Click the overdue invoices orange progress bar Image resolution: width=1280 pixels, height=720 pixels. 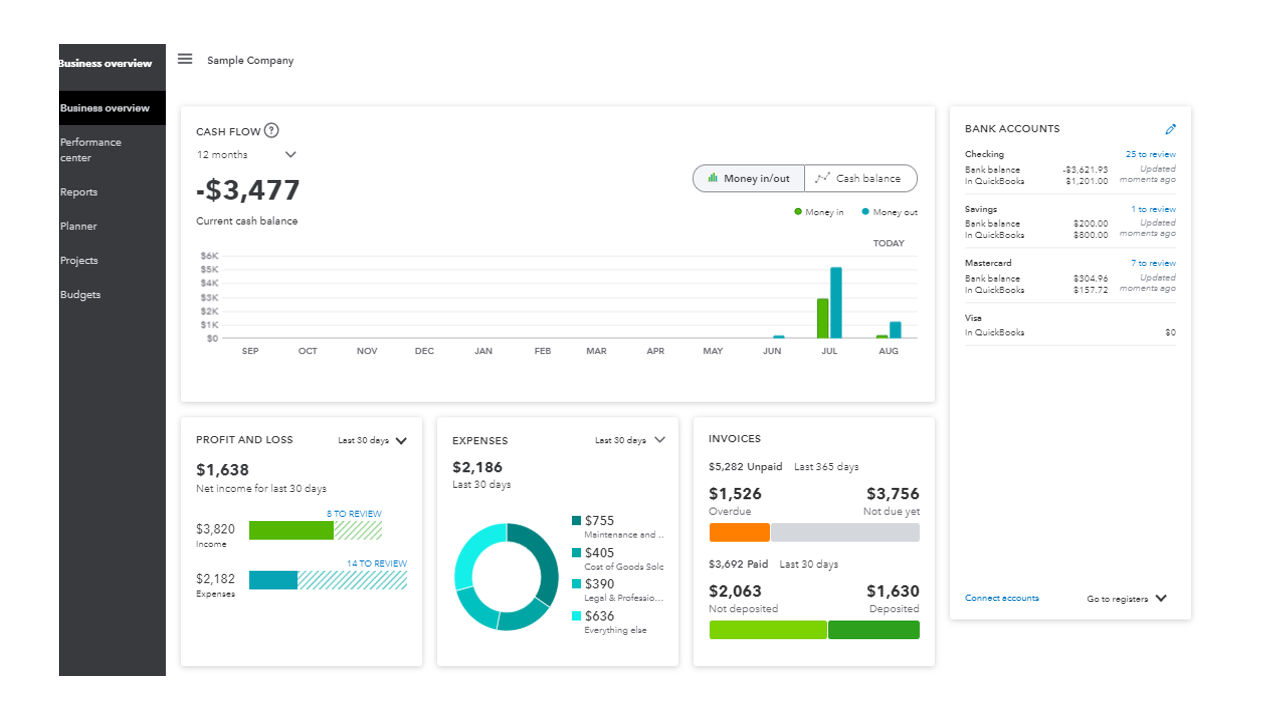coord(738,532)
